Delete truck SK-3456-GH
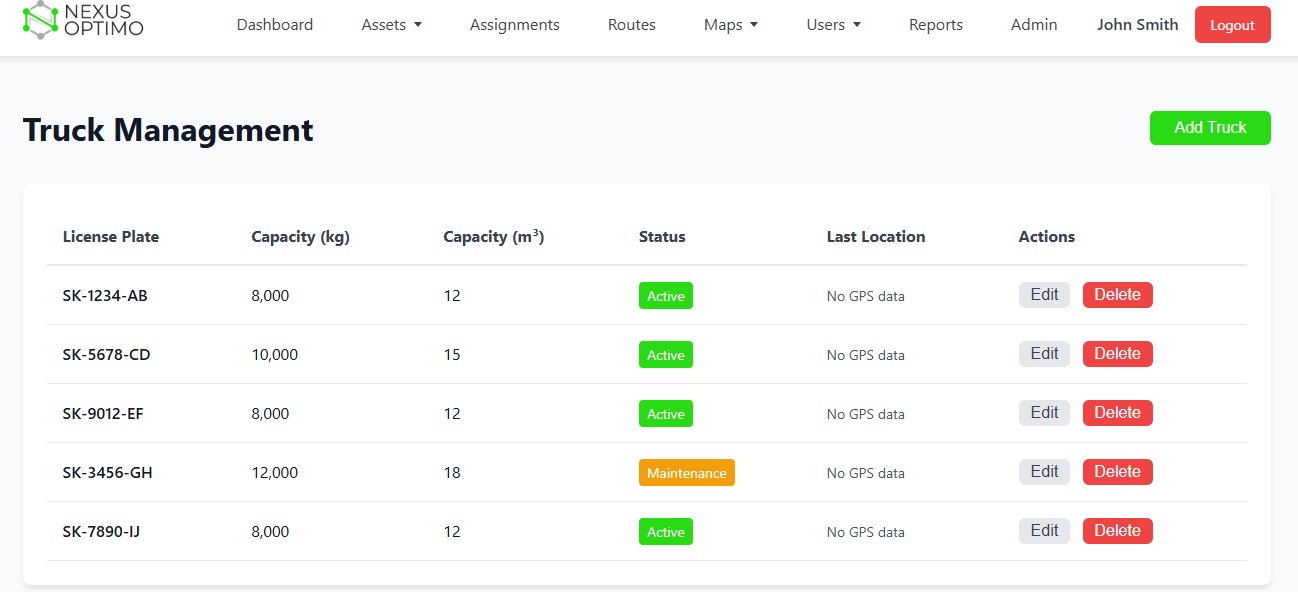The image size is (1298, 592). (1118, 472)
